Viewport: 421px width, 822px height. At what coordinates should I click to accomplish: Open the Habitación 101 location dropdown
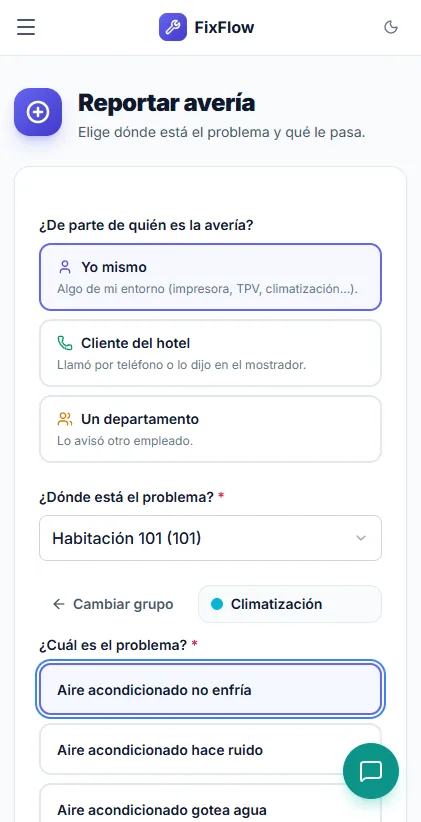210,538
